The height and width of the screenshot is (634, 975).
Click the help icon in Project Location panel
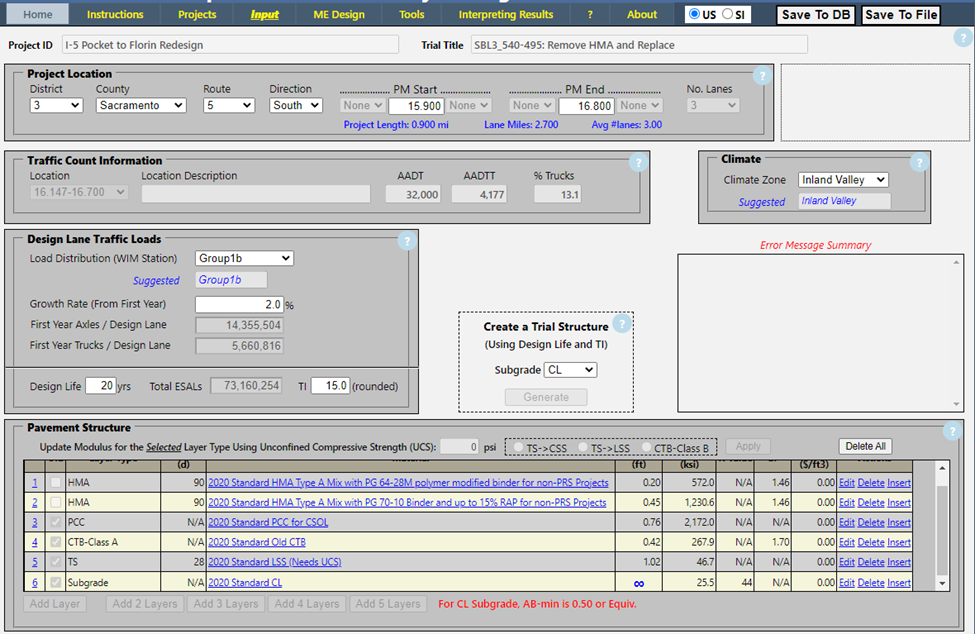[x=761, y=77]
